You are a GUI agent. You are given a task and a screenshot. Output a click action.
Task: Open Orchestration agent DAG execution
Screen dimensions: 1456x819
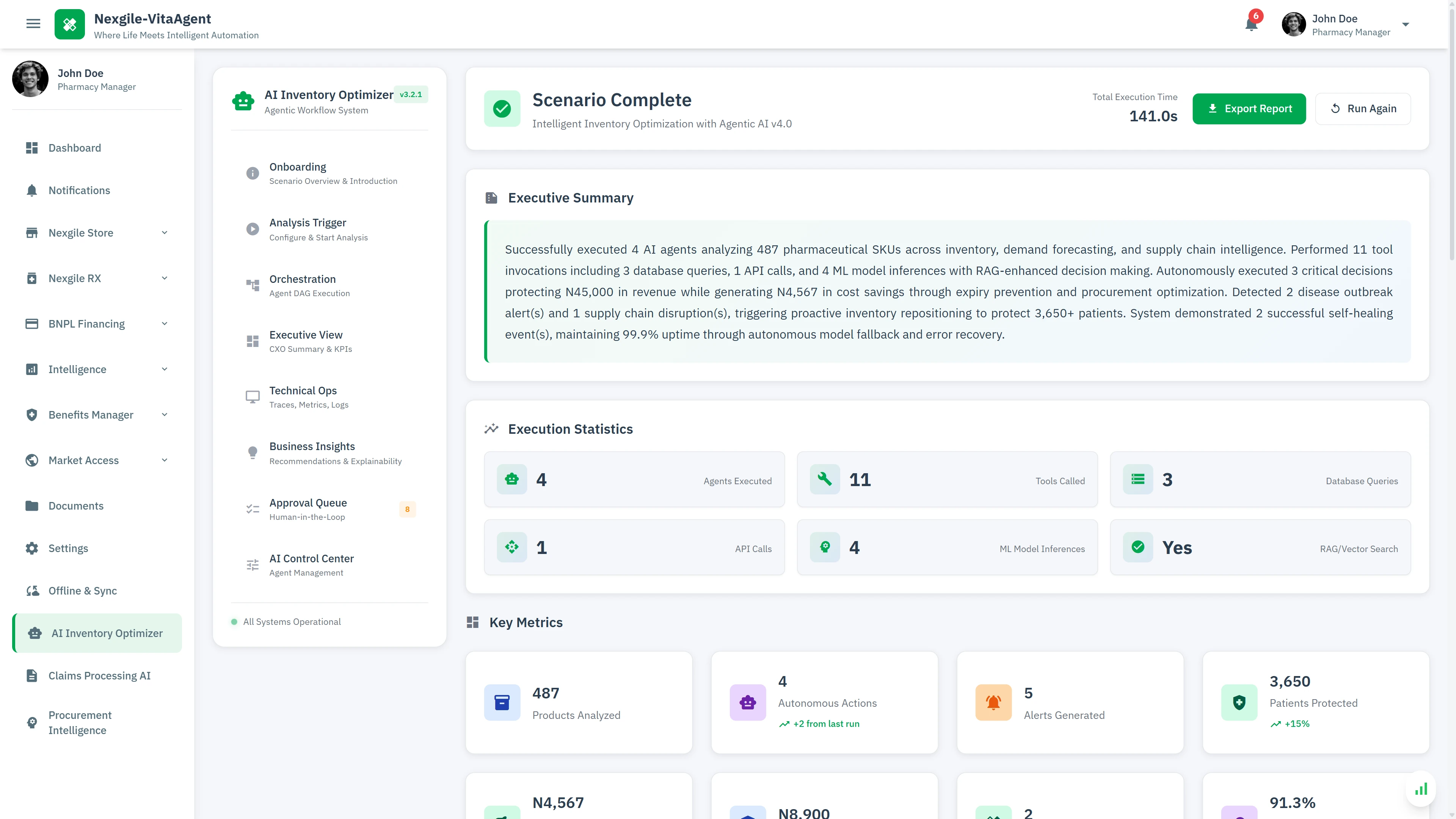(252, 286)
